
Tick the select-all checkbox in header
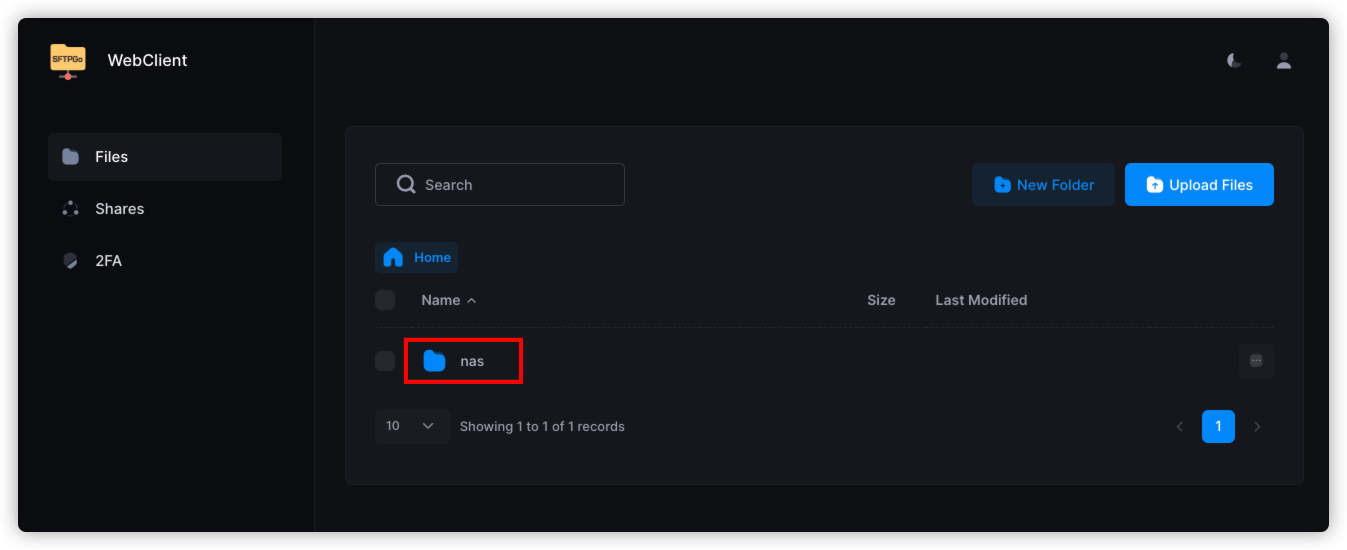(385, 300)
